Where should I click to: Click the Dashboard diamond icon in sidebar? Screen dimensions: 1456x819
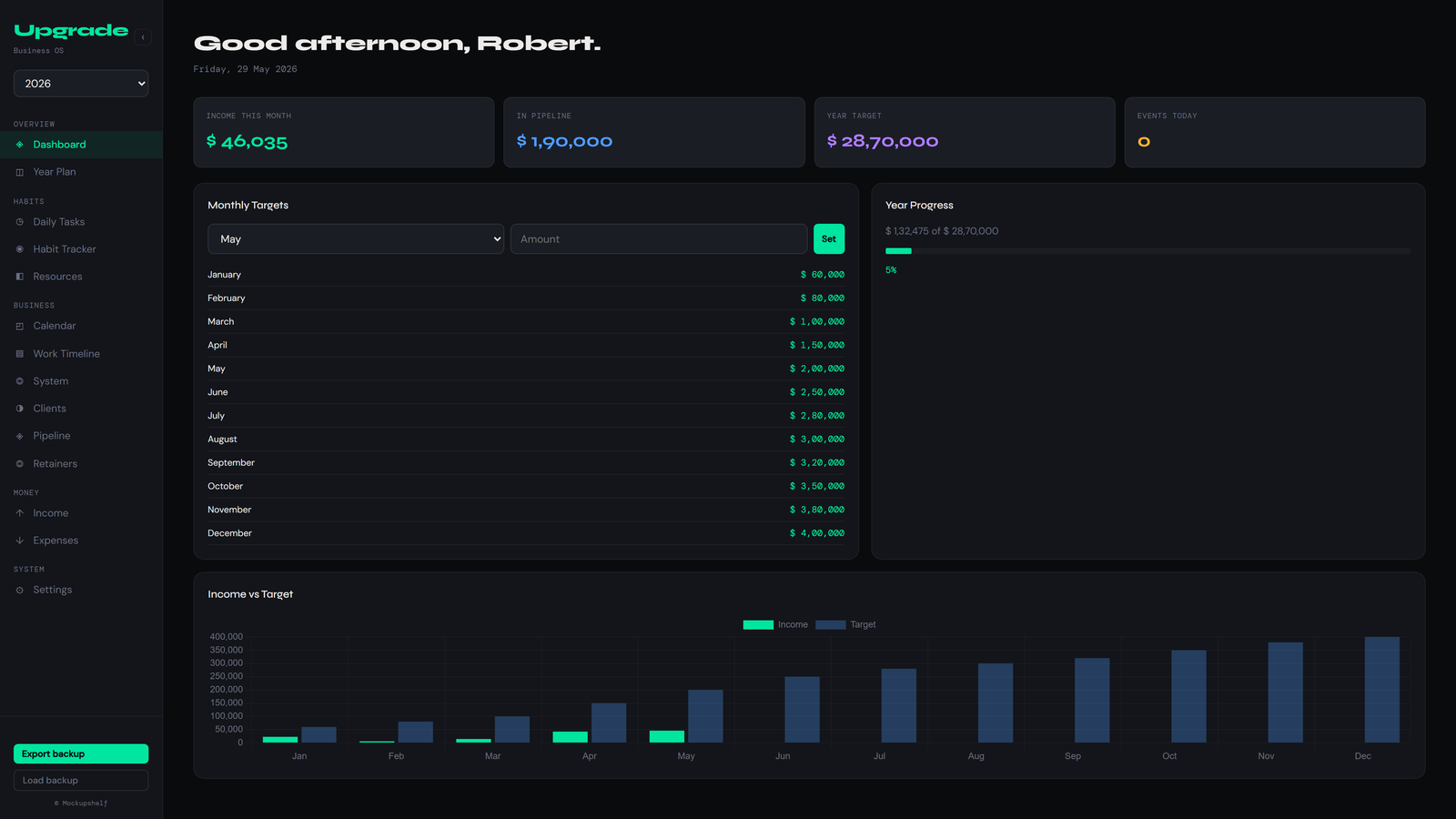point(20,145)
